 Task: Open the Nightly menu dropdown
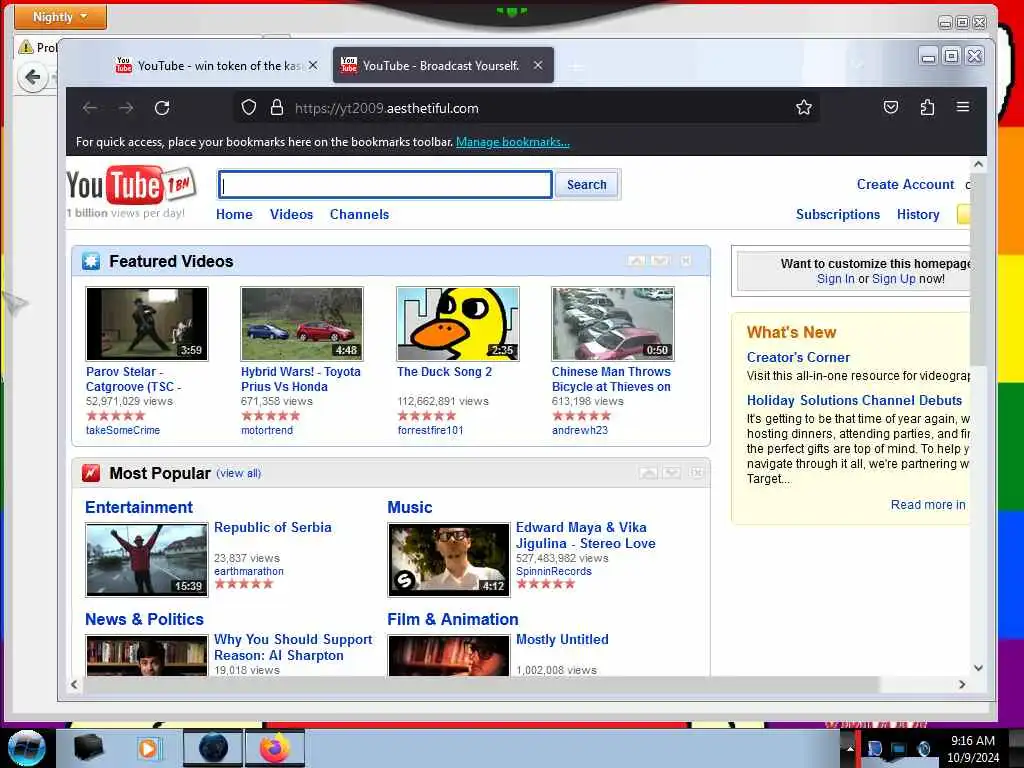coord(60,17)
